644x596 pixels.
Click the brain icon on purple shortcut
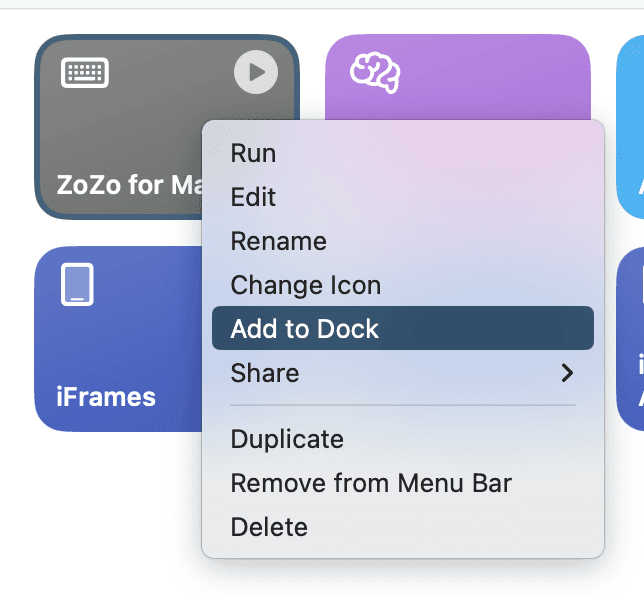coord(375,73)
